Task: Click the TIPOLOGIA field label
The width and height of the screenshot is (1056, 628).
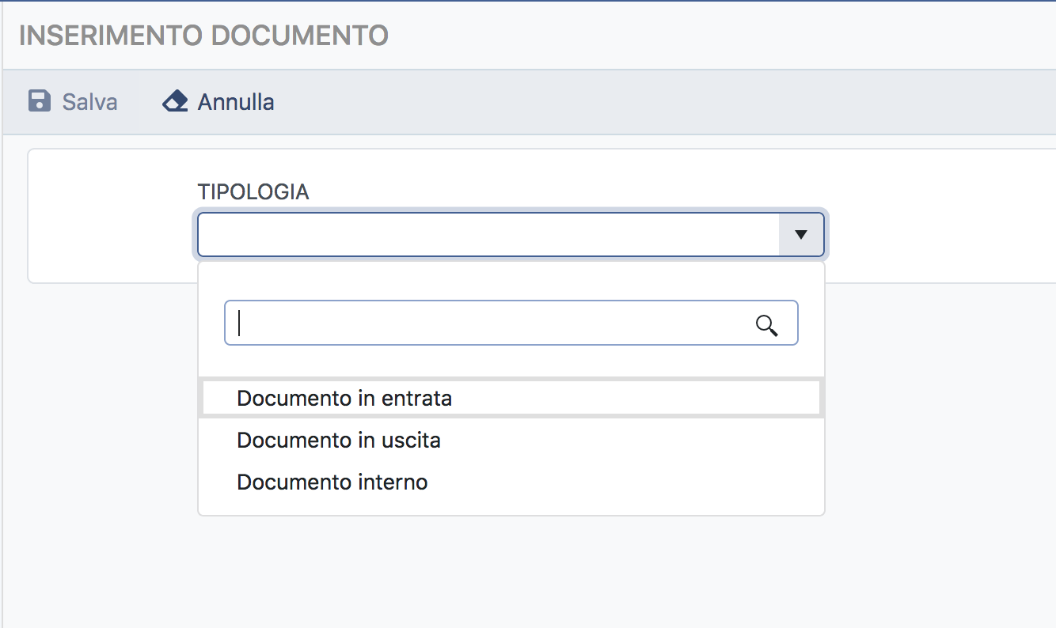Action: (253, 192)
